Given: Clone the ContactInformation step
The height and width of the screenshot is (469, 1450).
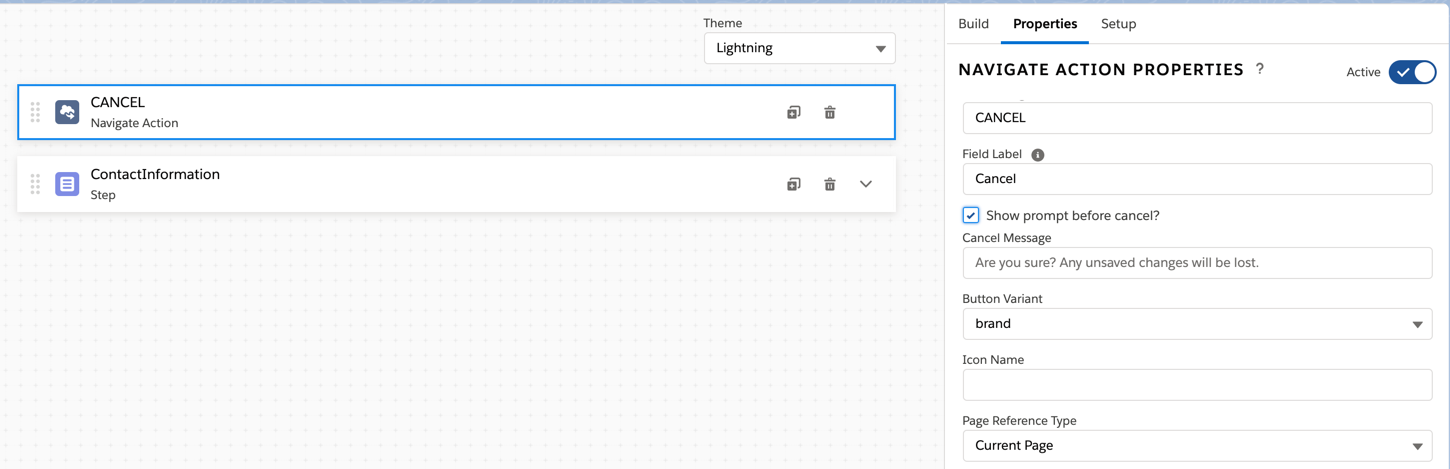Looking at the screenshot, I should [x=793, y=184].
